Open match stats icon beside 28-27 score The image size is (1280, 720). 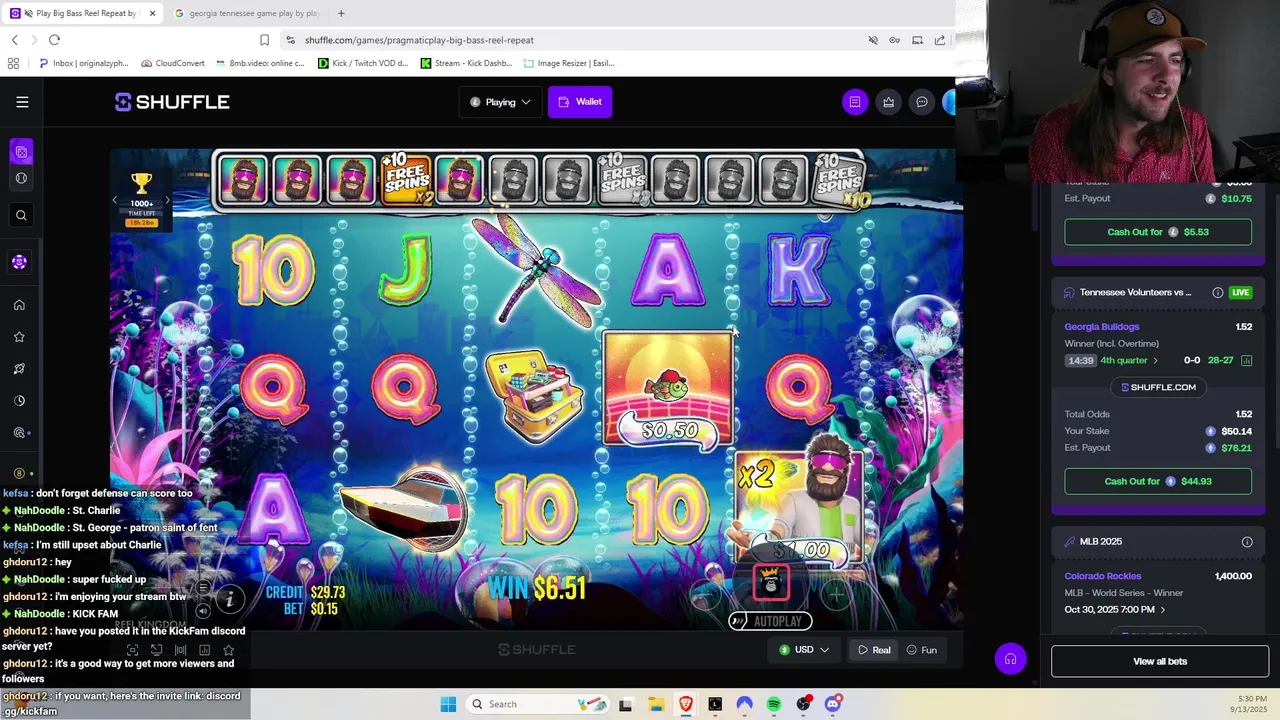[x=1246, y=360]
